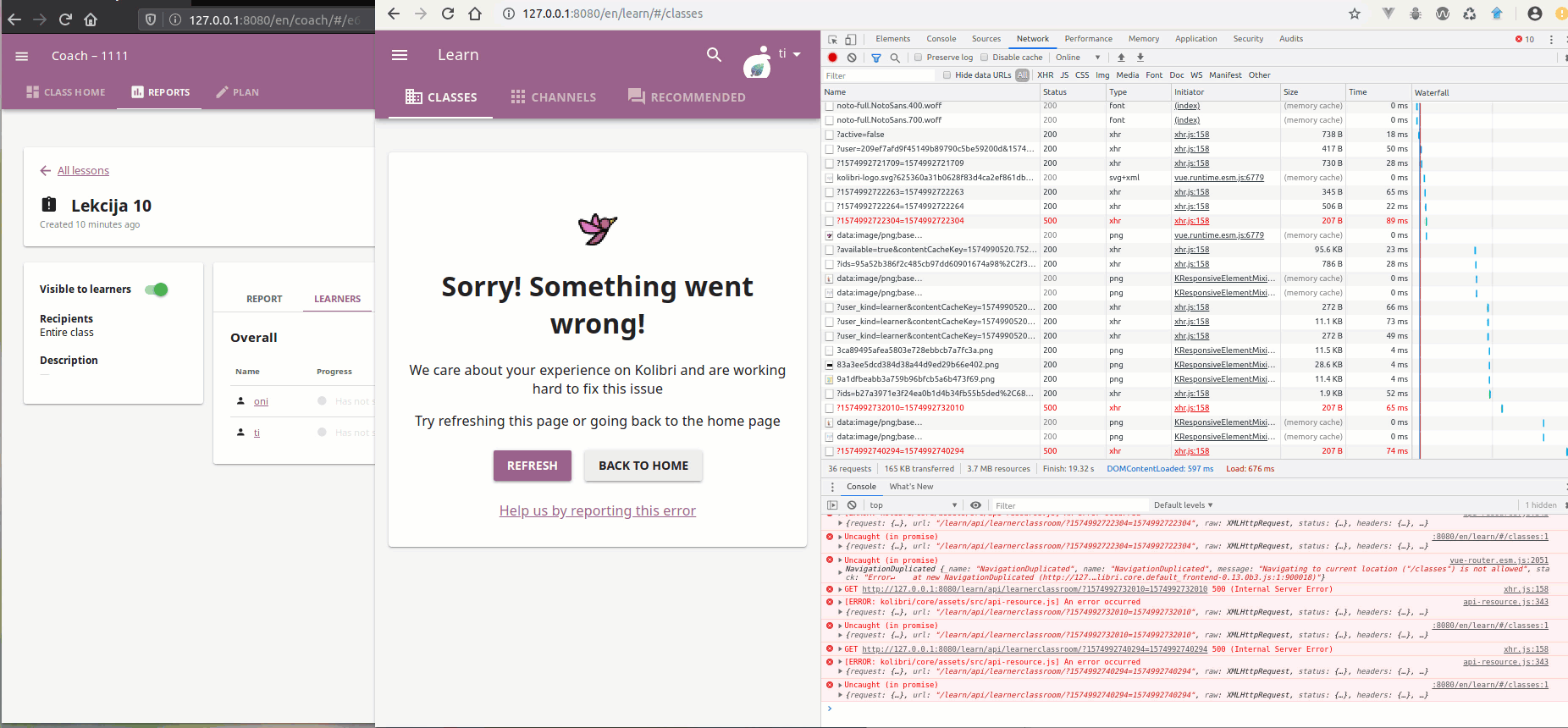This screenshot has width=1568, height=728.
Task: Open the hamburger menu in Coach window
Action: click(22, 56)
